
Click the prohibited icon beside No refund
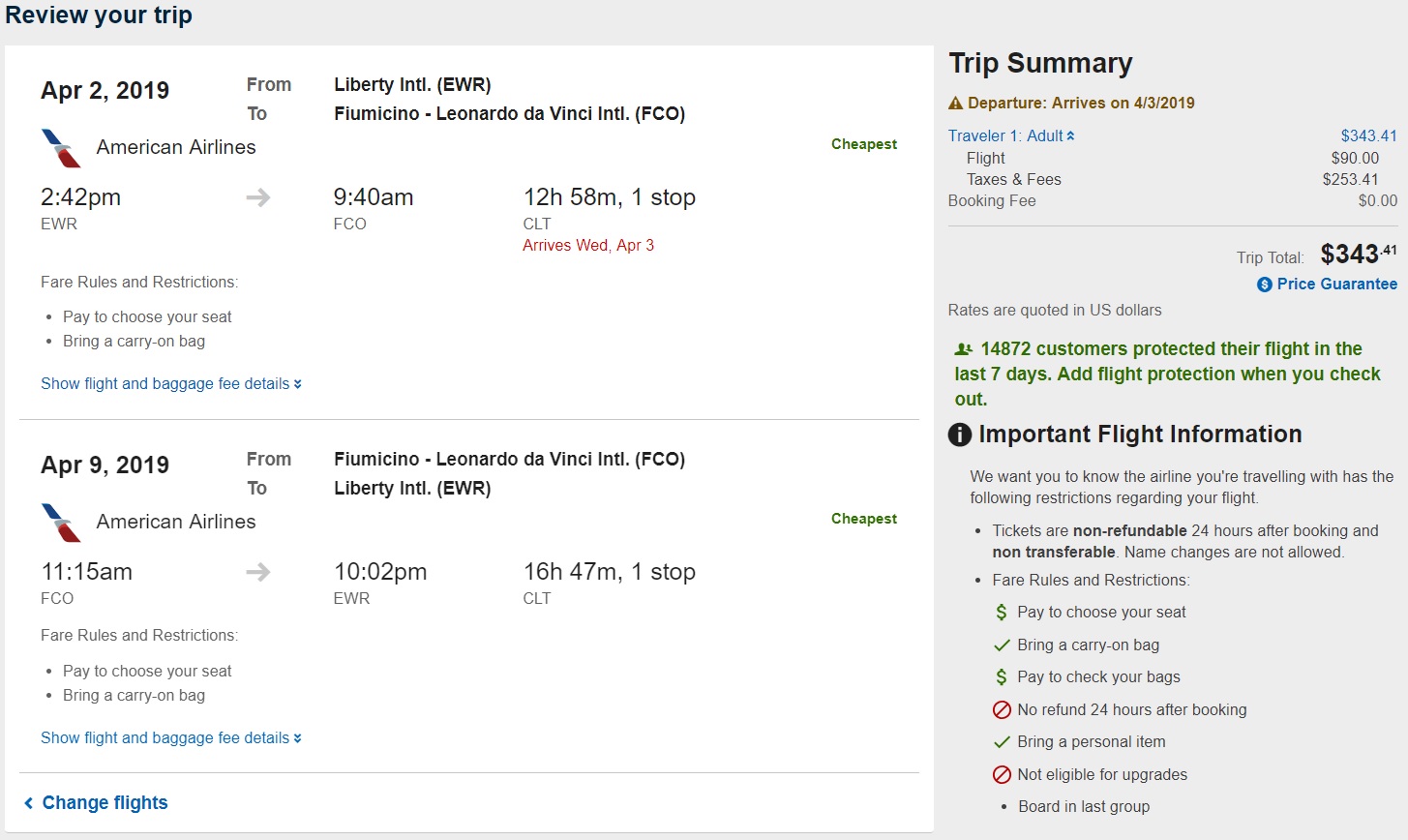click(x=1002, y=710)
